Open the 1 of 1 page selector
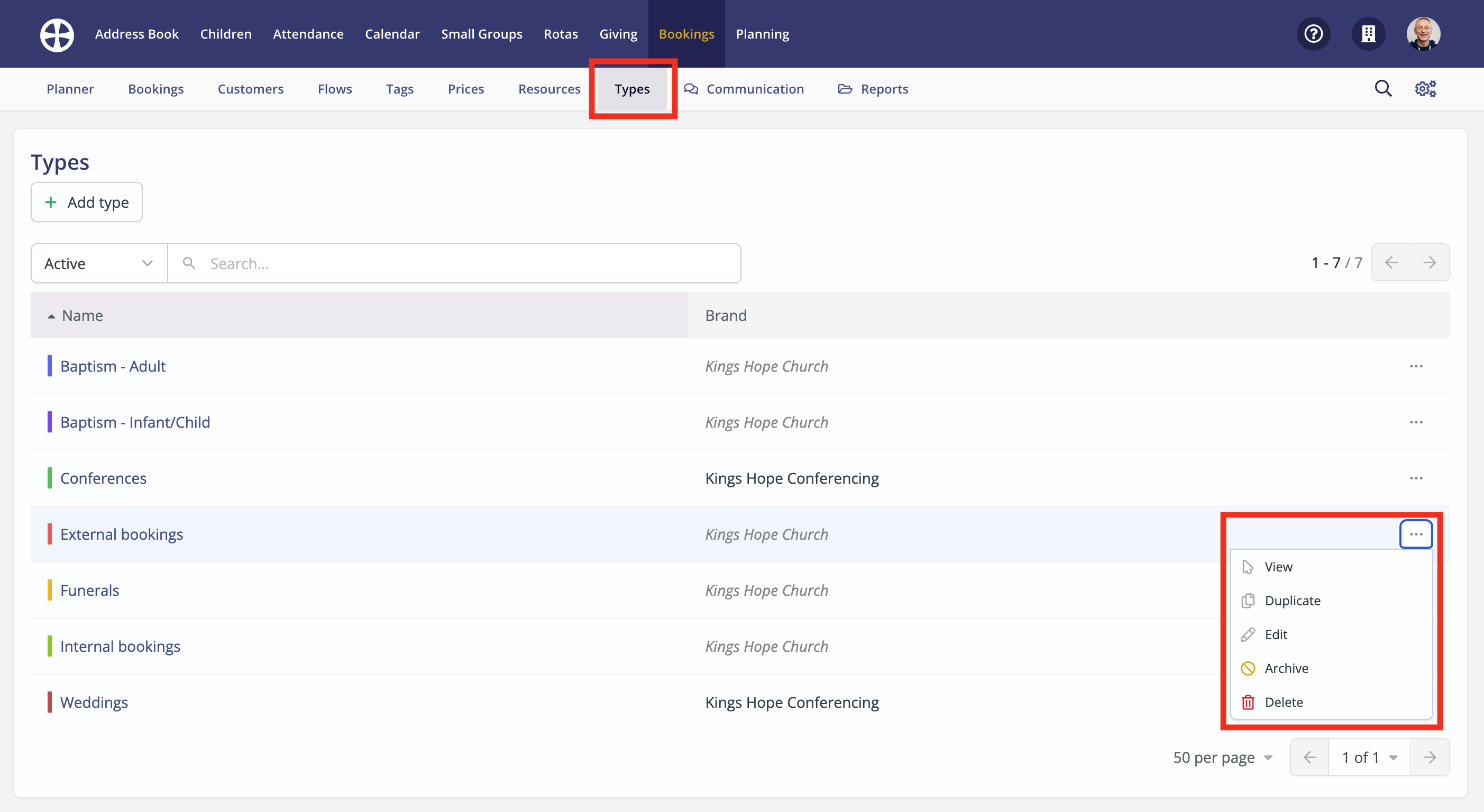Screen dimensions: 1484x812 click(1369, 758)
